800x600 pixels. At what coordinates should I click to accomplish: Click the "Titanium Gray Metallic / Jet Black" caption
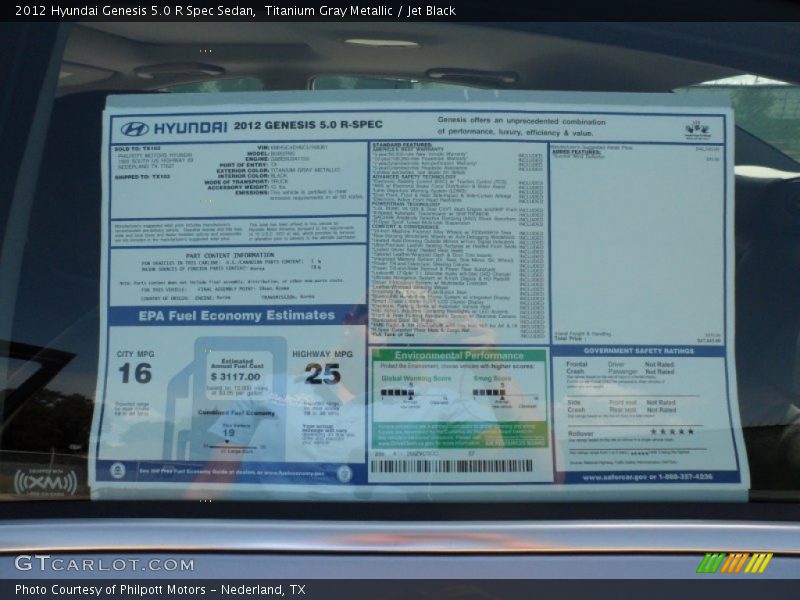(x=360, y=11)
